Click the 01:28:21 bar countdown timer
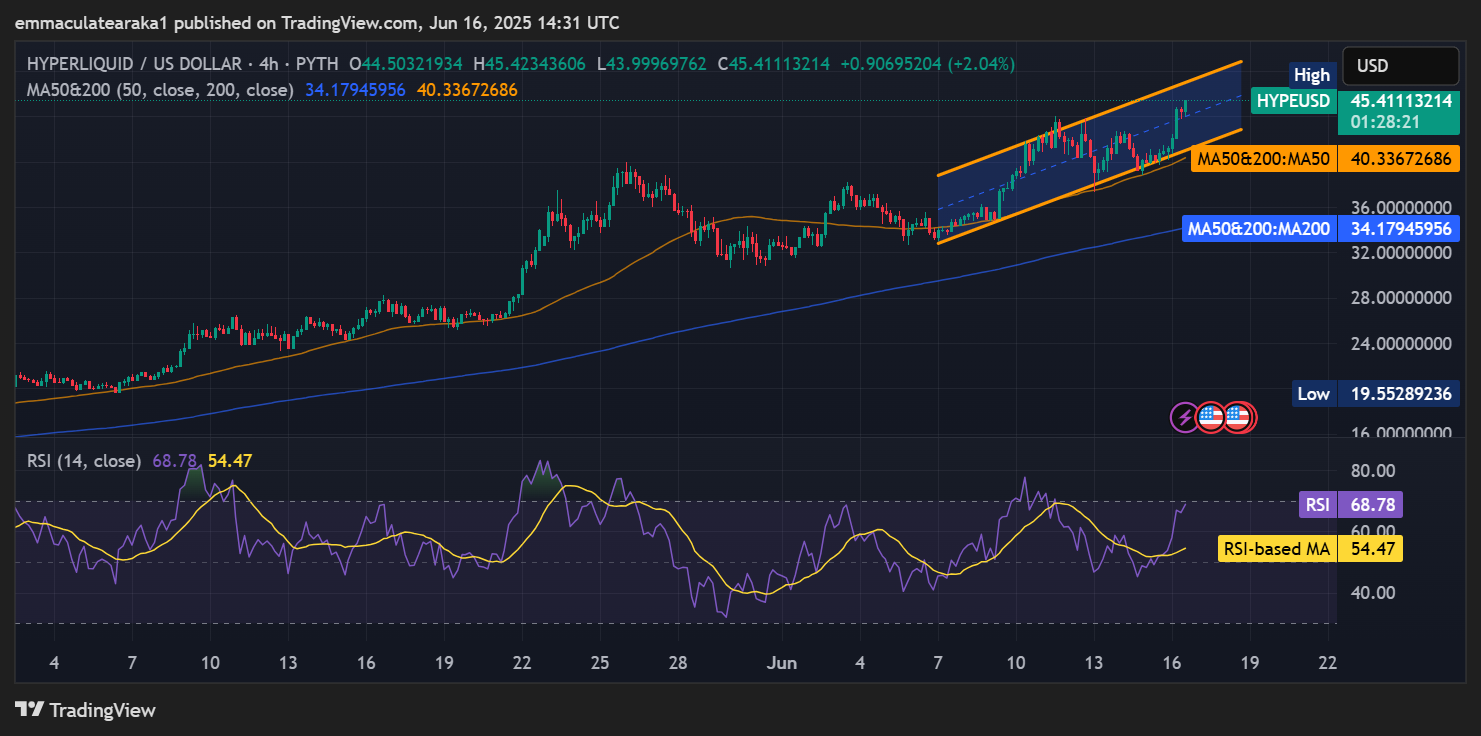 click(1386, 122)
